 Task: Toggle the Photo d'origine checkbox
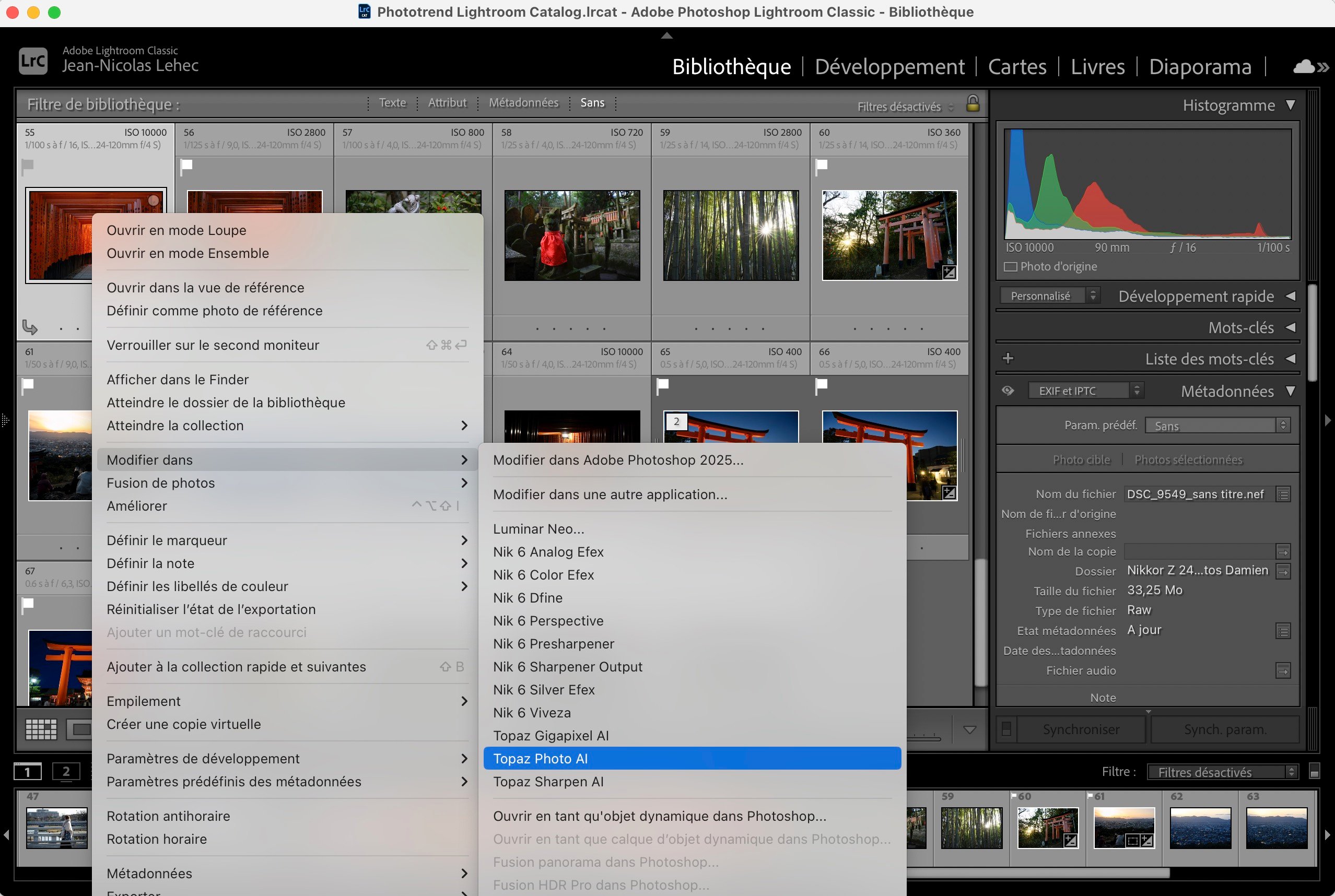[1011, 267]
